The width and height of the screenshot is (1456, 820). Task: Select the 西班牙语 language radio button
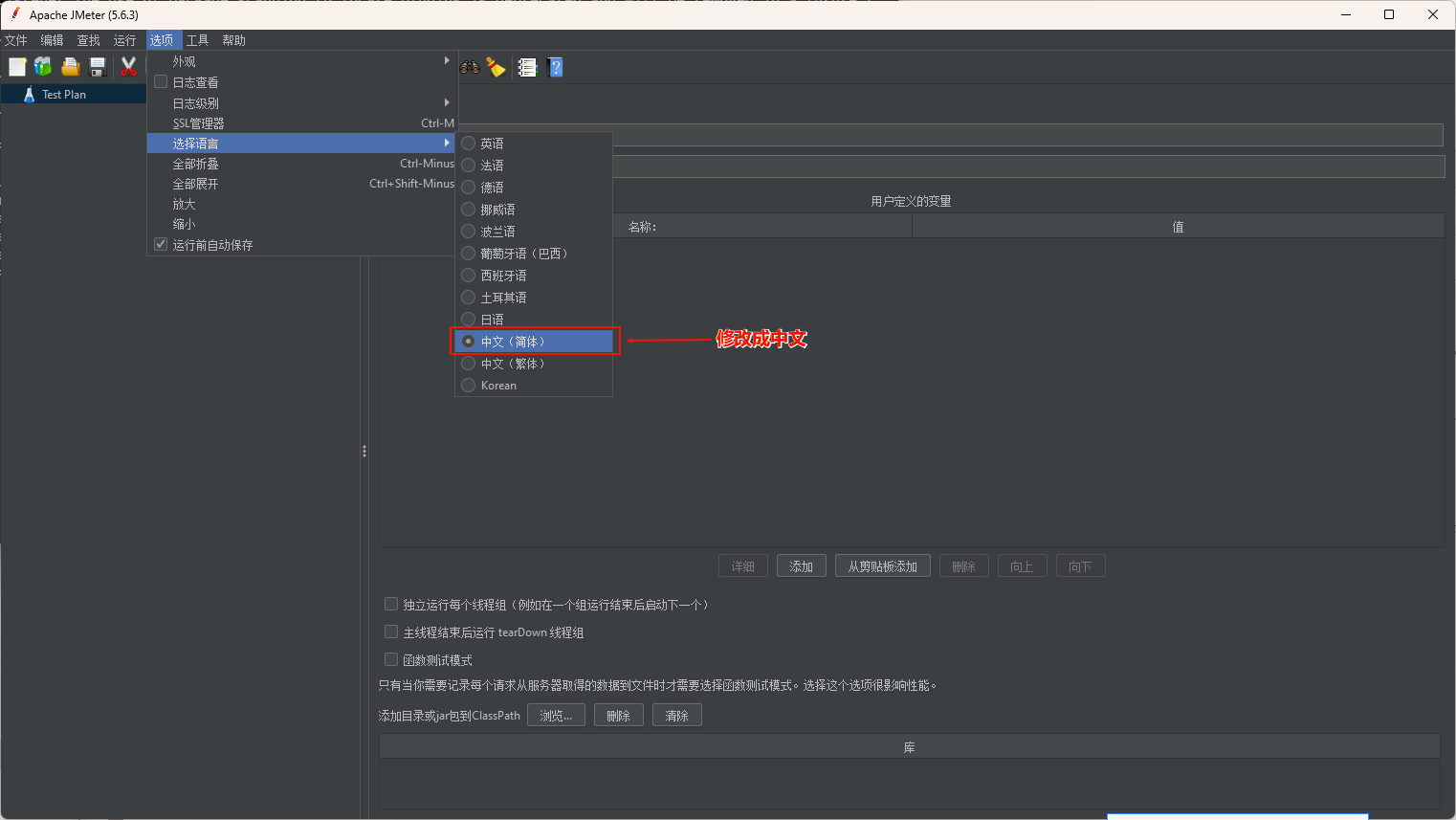(x=469, y=276)
